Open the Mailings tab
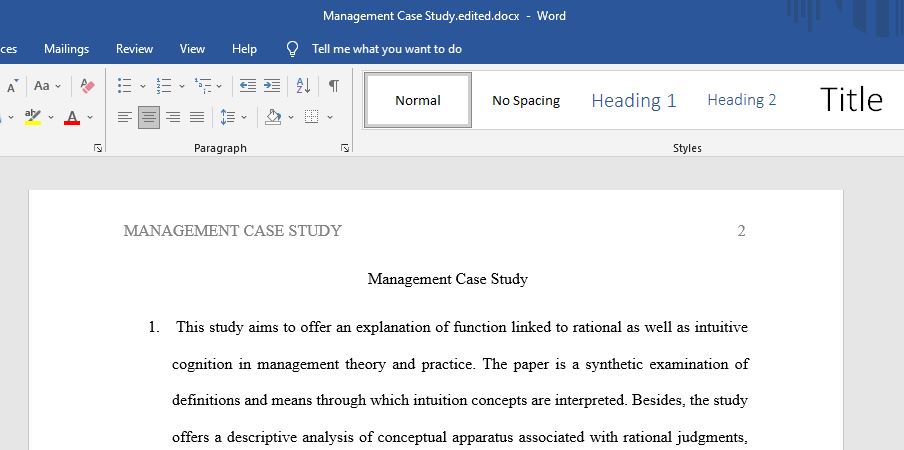 click(x=66, y=49)
